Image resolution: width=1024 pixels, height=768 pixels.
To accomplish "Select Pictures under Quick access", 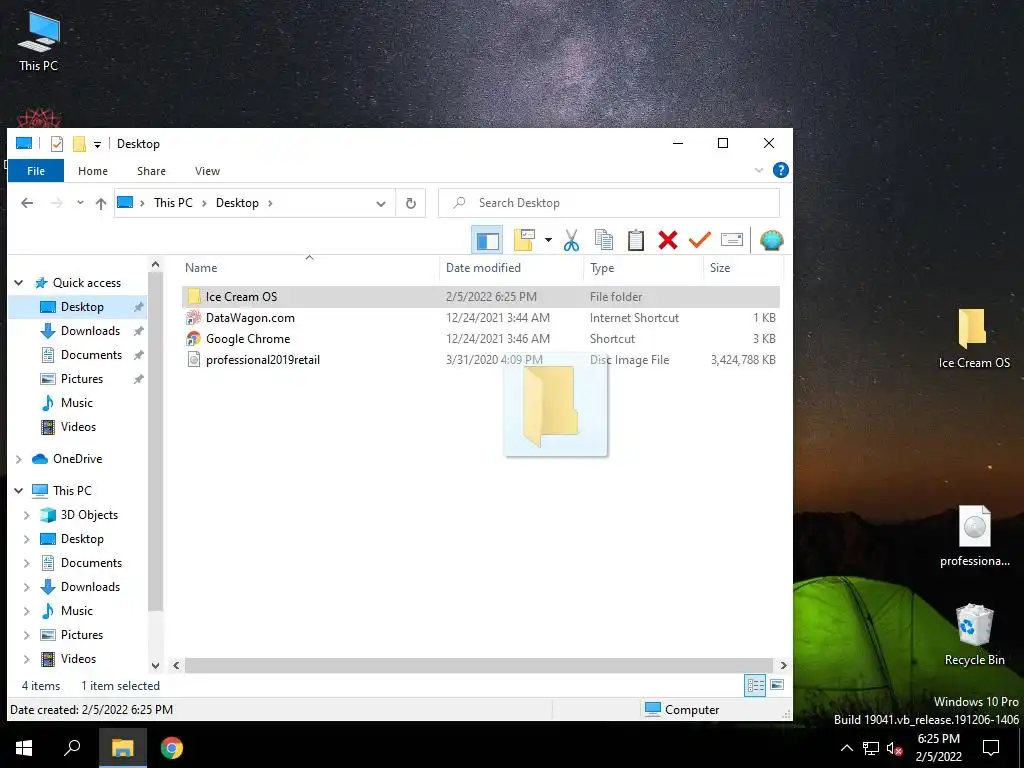I will [82, 379].
